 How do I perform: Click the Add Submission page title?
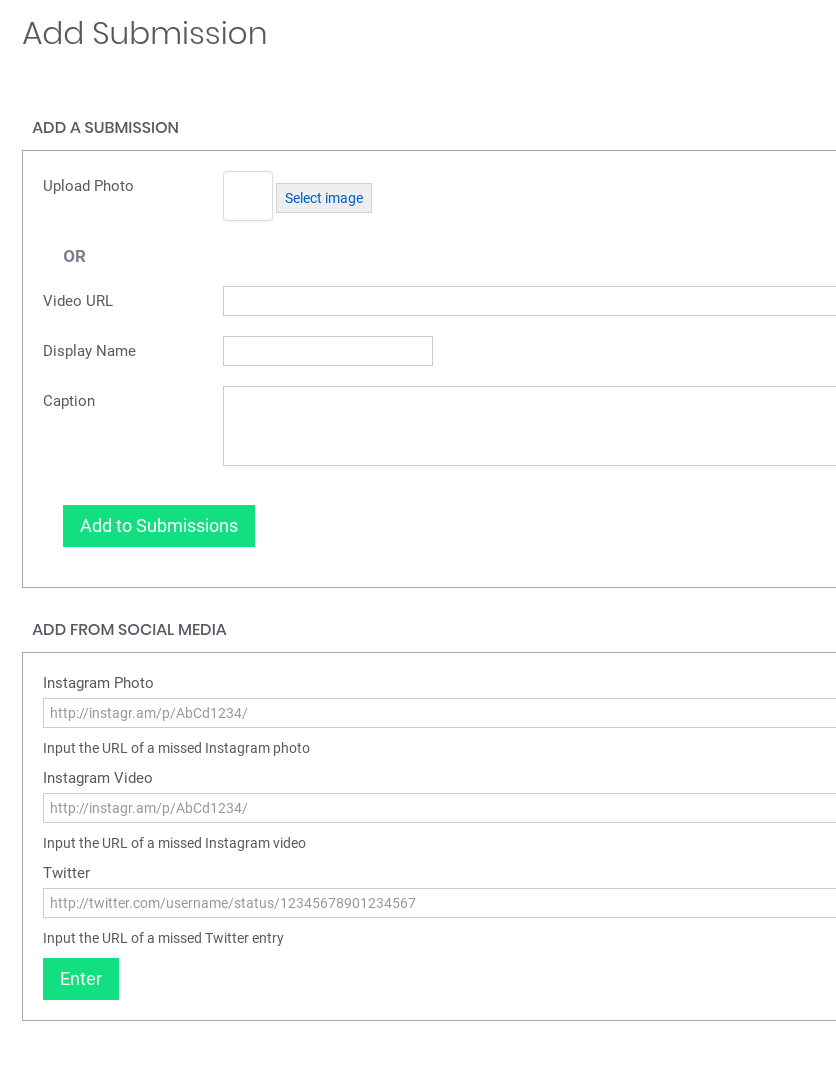(x=145, y=33)
